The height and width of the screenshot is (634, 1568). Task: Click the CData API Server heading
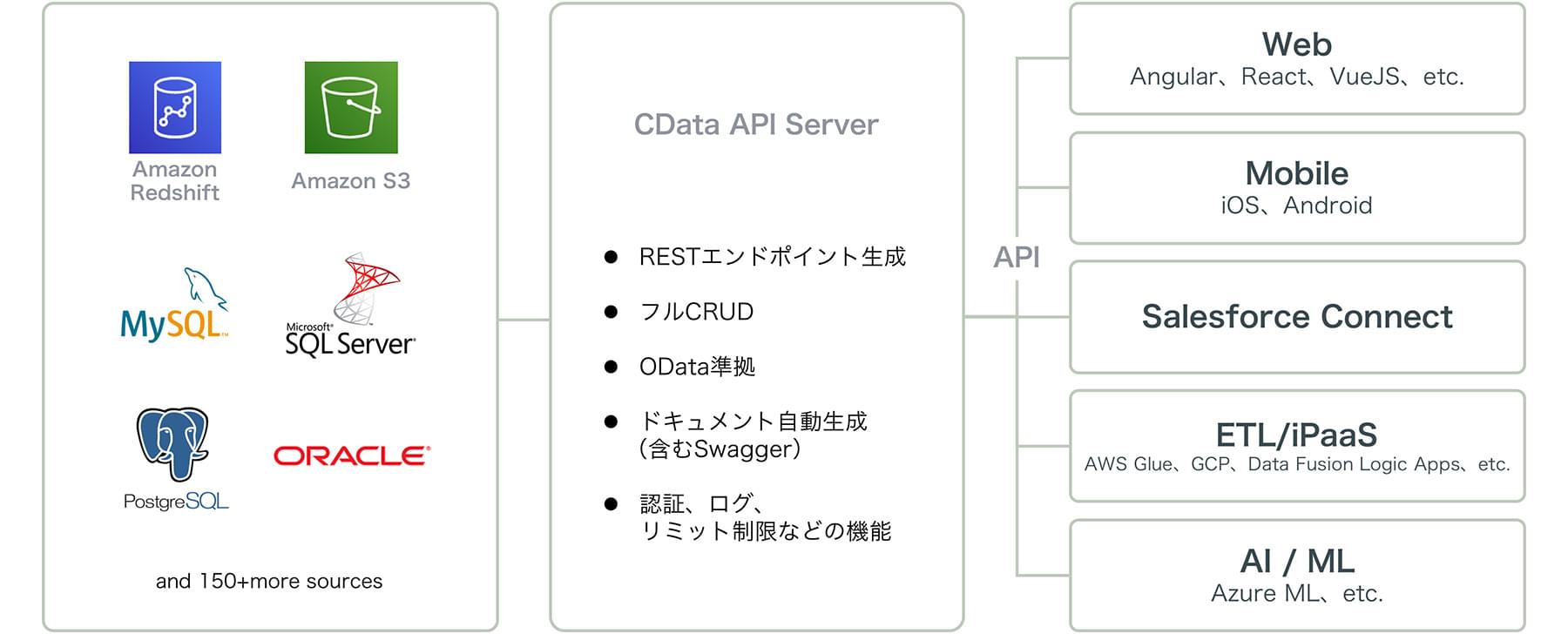(x=756, y=125)
